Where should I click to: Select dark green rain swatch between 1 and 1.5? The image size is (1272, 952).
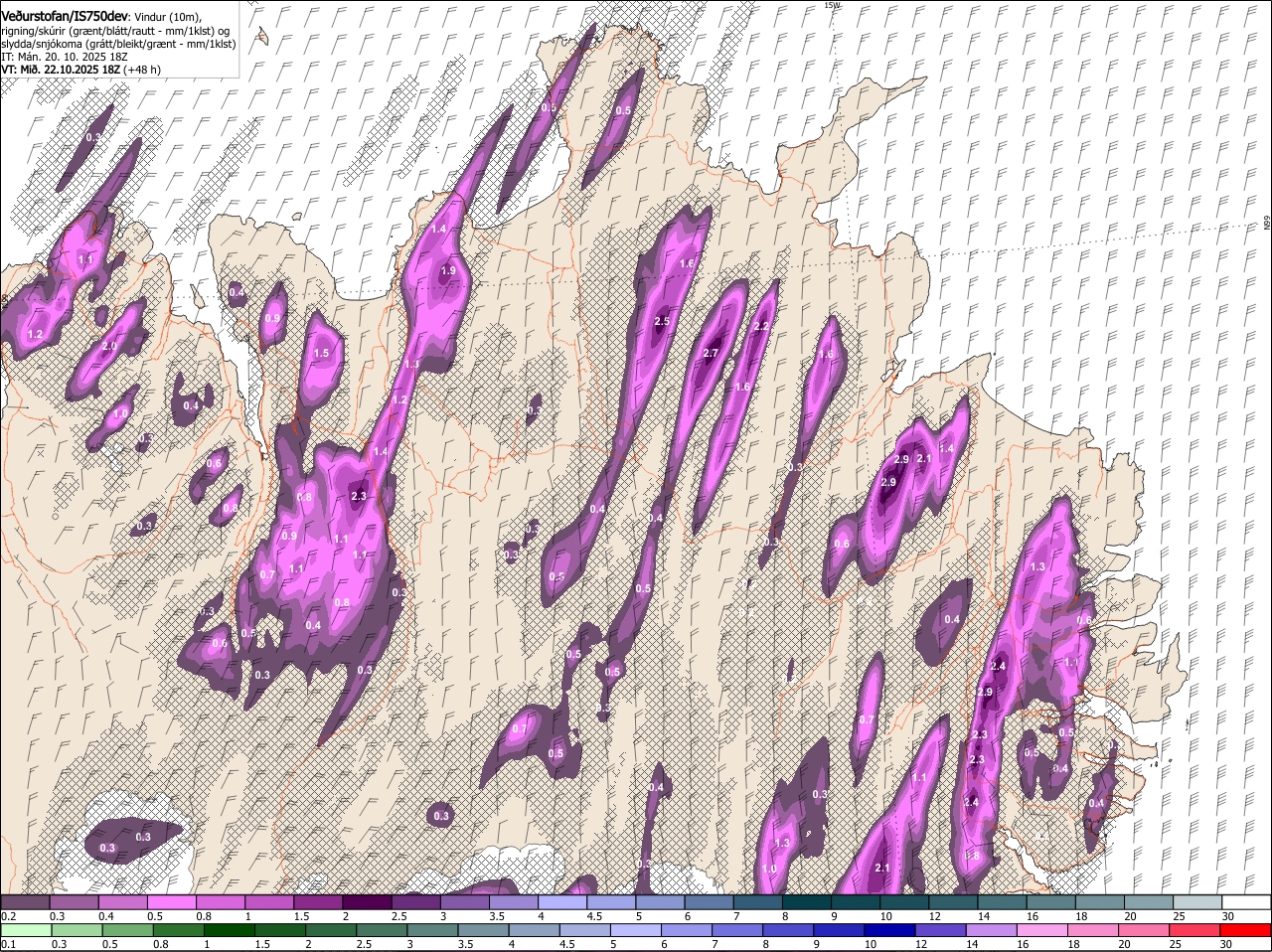click(x=230, y=931)
